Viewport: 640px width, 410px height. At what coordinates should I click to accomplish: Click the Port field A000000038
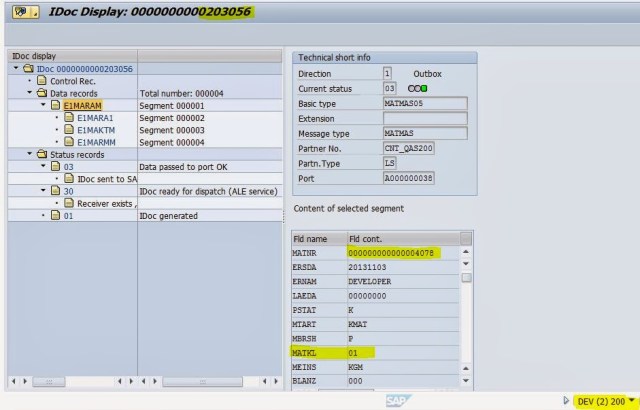tap(409, 178)
